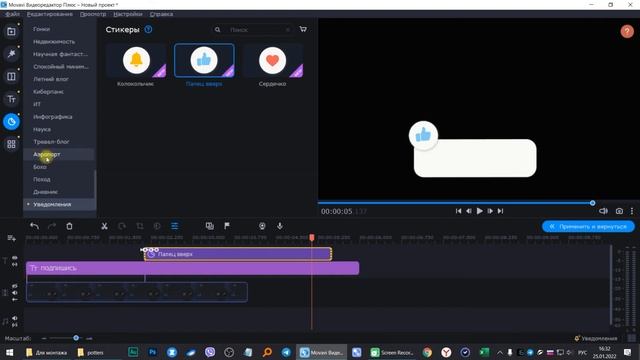Add a marker with flag icon
The image size is (640, 360).
click(227, 226)
